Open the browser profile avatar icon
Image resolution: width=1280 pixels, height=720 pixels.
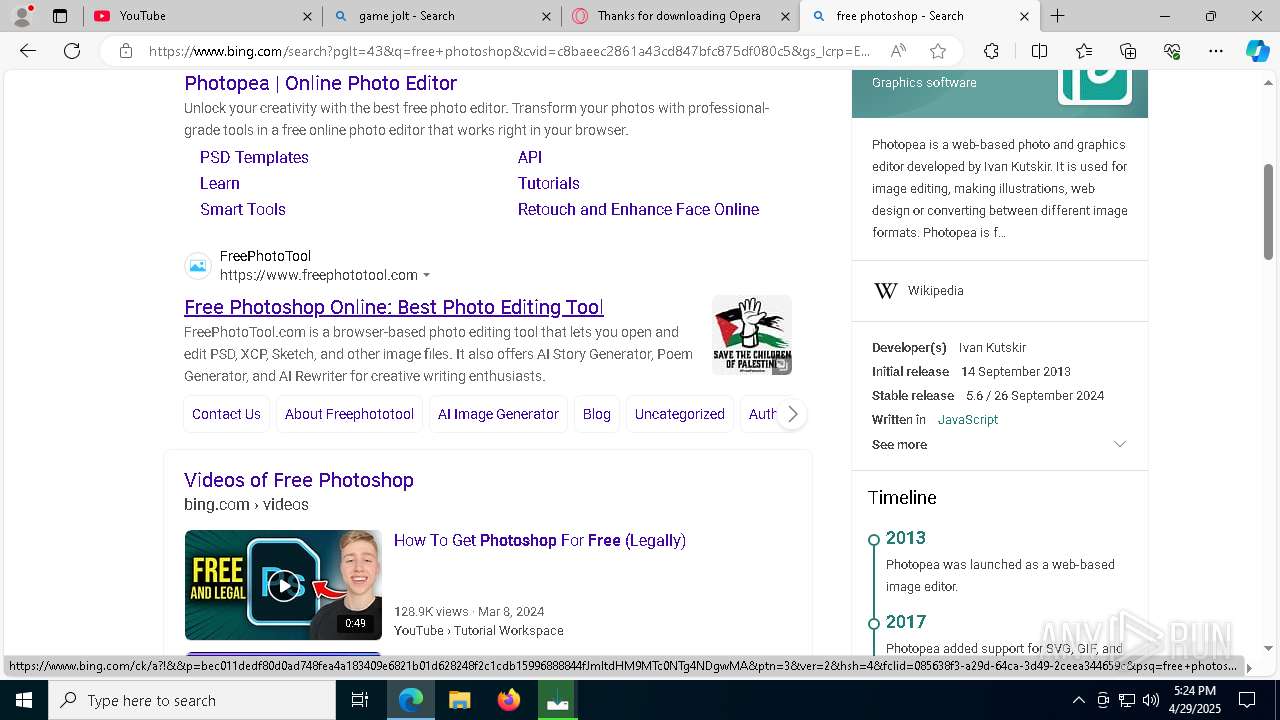[22, 15]
